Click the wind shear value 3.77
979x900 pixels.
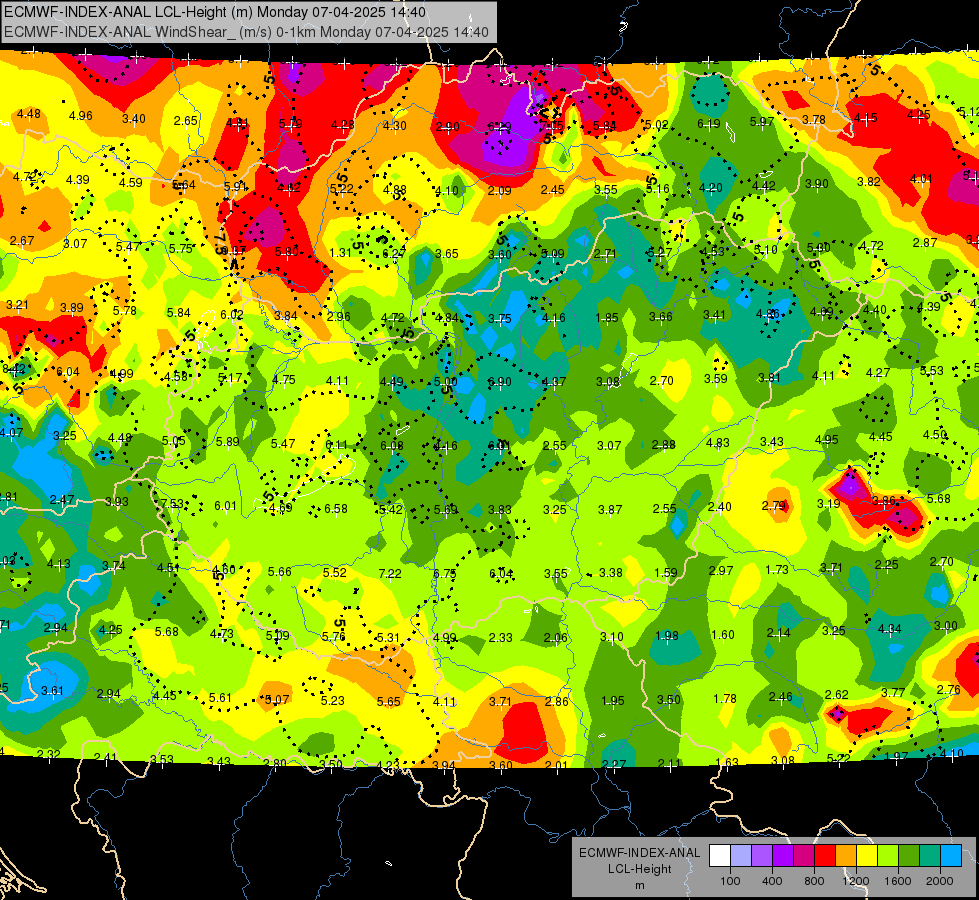(893, 692)
